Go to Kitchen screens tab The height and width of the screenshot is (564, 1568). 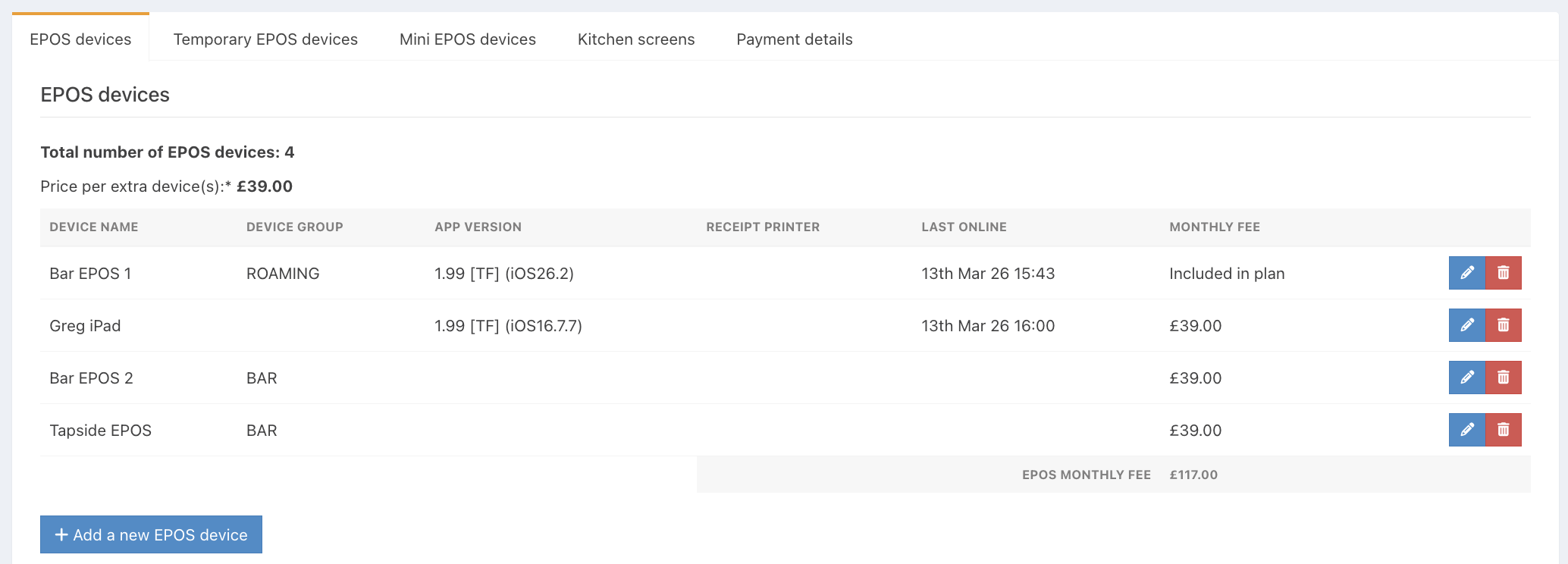click(x=635, y=39)
